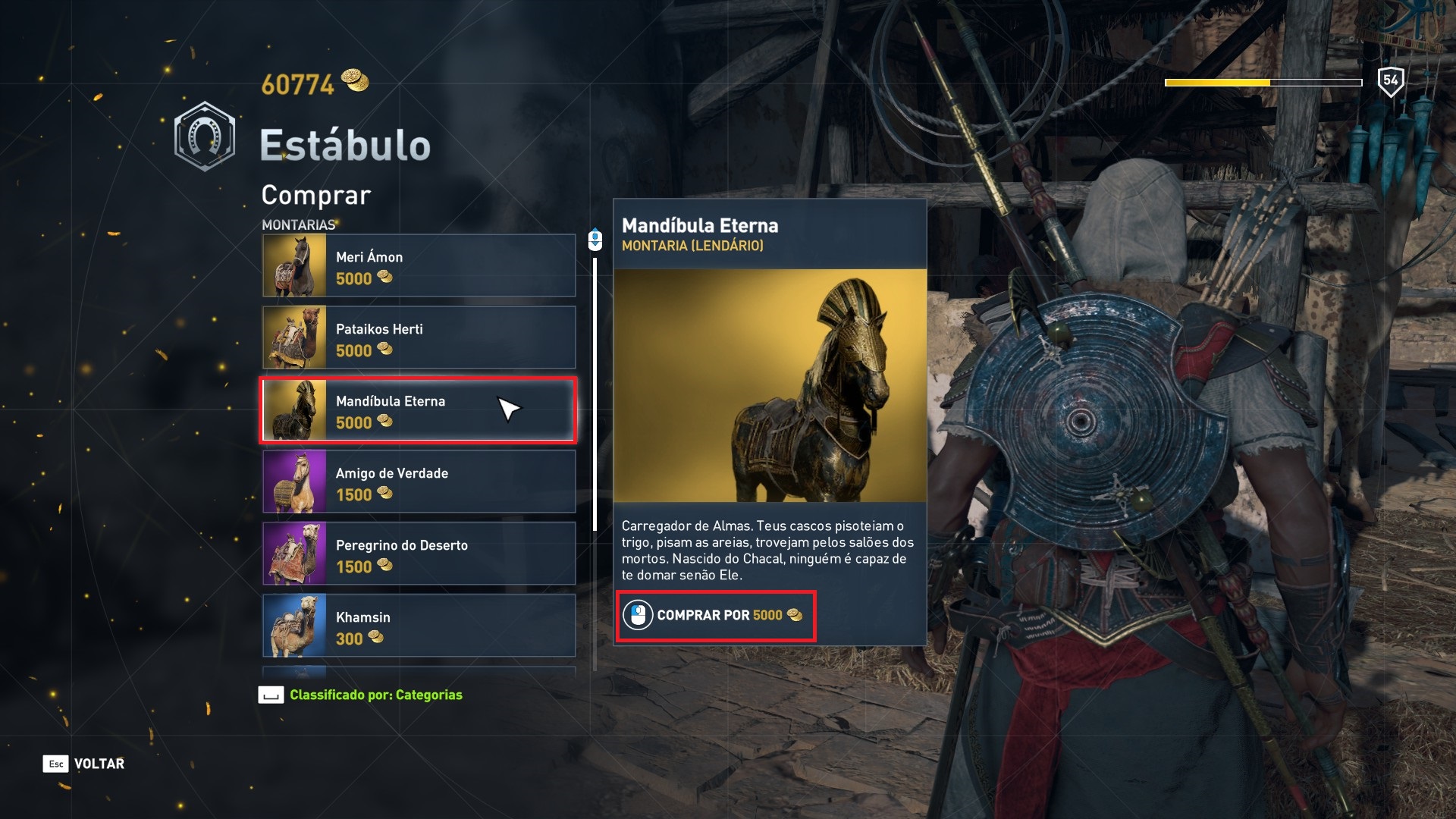
Task: Click the gold coins icon beside 60774
Action: tap(354, 80)
